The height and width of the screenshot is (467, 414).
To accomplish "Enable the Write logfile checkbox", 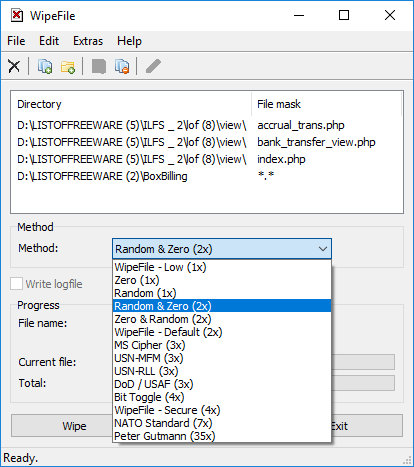I will pos(16,284).
